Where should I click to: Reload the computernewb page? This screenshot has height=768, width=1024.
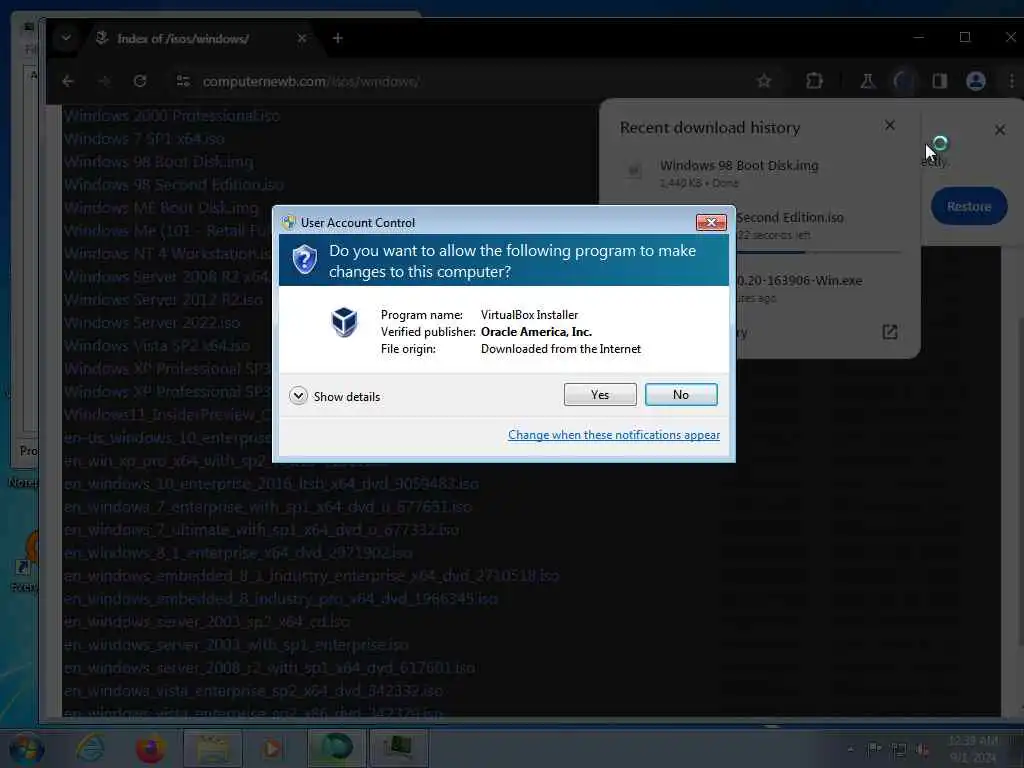[x=140, y=81]
